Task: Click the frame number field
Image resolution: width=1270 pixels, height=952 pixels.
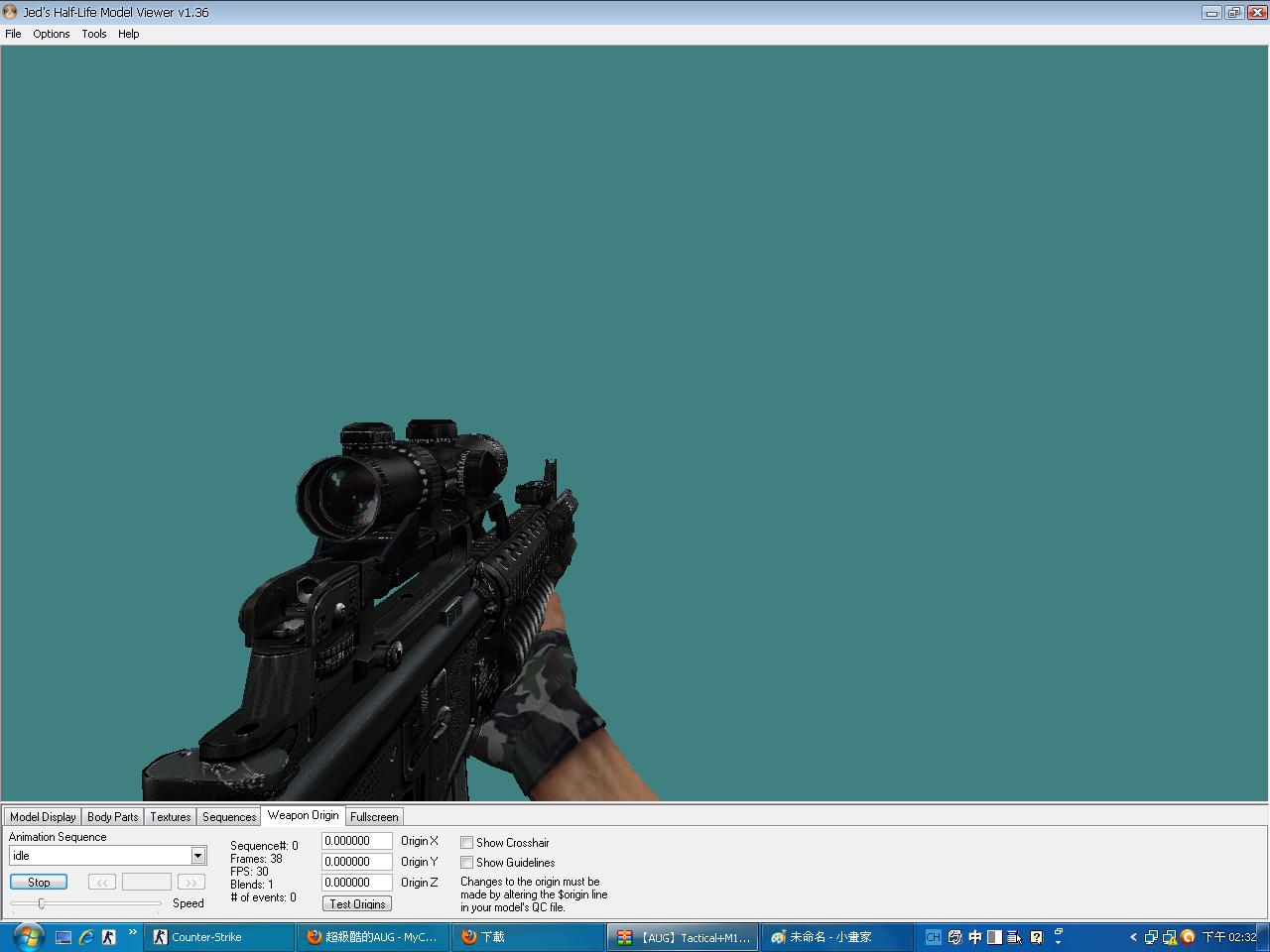Action: pos(147,882)
